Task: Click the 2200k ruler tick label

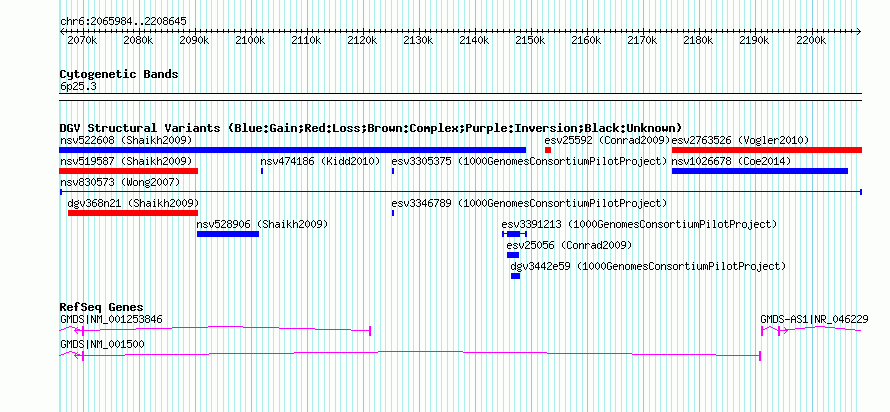Action: pos(811,41)
